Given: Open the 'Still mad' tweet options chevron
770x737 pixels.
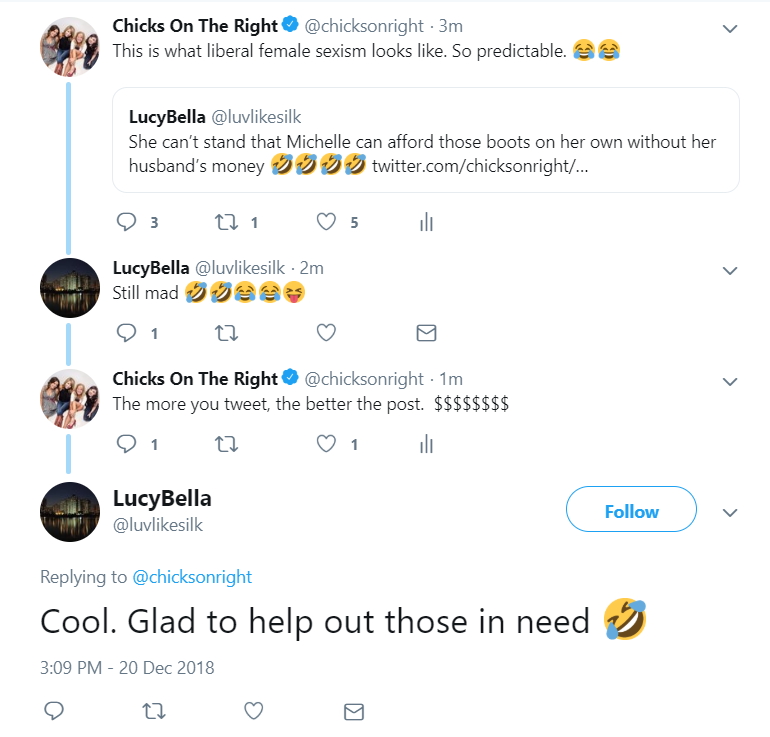Looking at the screenshot, I should [x=730, y=271].
